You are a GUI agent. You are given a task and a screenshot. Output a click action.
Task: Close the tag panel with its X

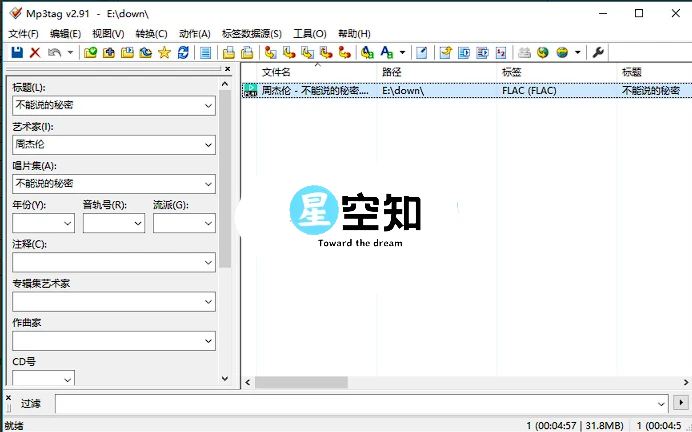pyautogui.click(x=227, y=69)
